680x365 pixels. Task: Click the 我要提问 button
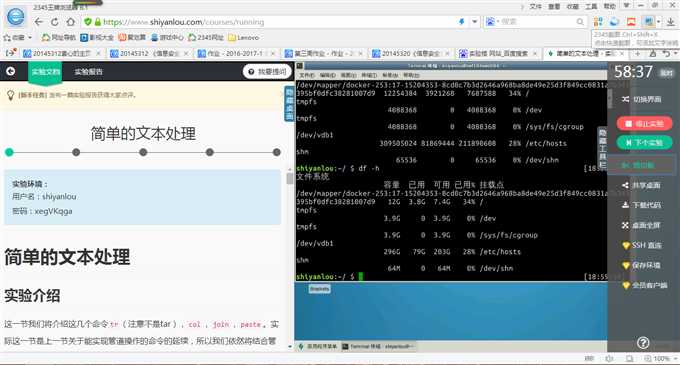pyautogui.click(x=267, y=72)
